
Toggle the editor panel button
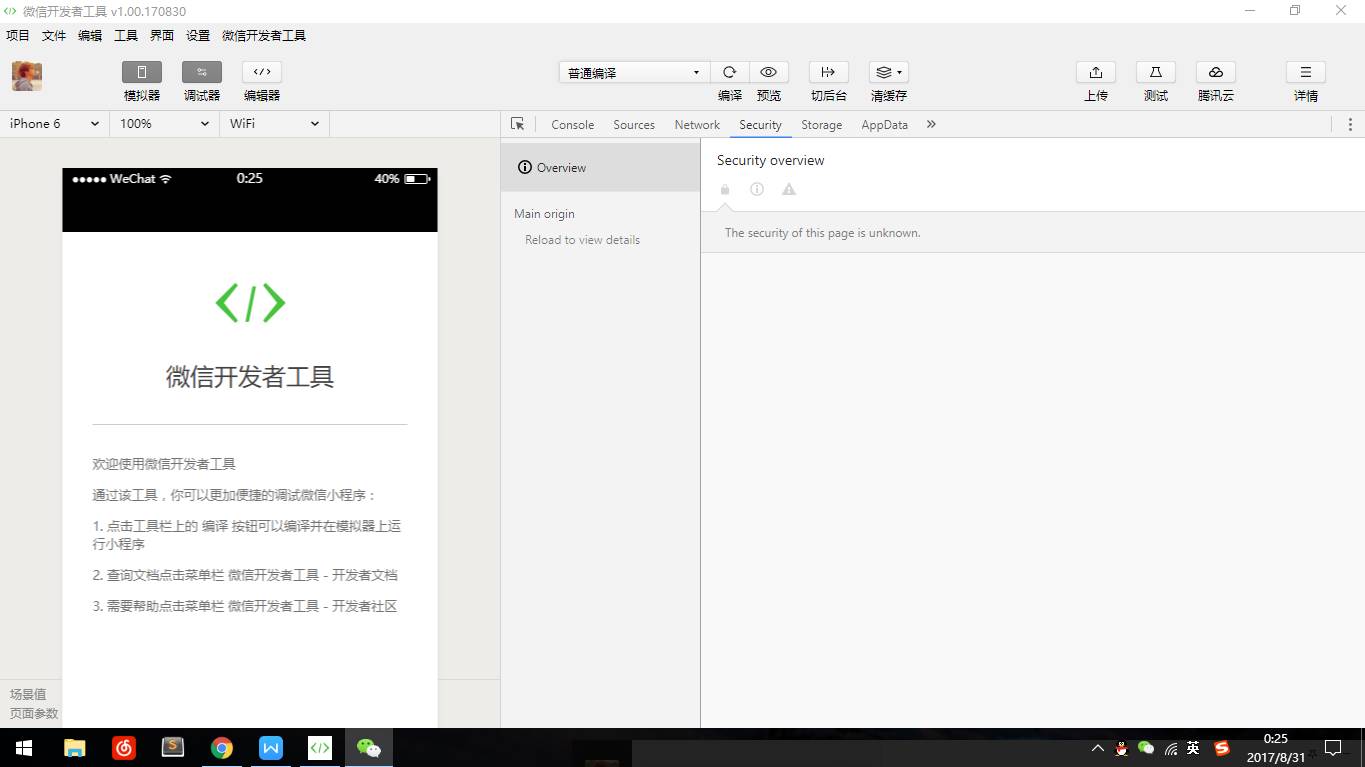click(x=261, y=72)
